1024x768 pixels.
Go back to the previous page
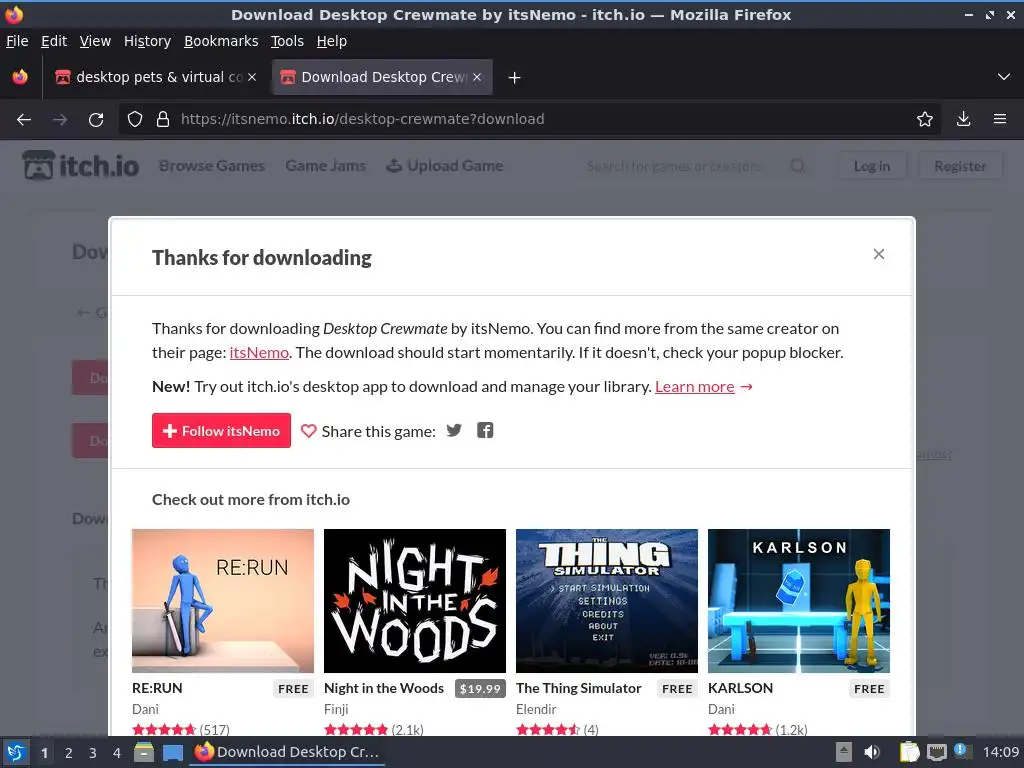tap(24, 120)
